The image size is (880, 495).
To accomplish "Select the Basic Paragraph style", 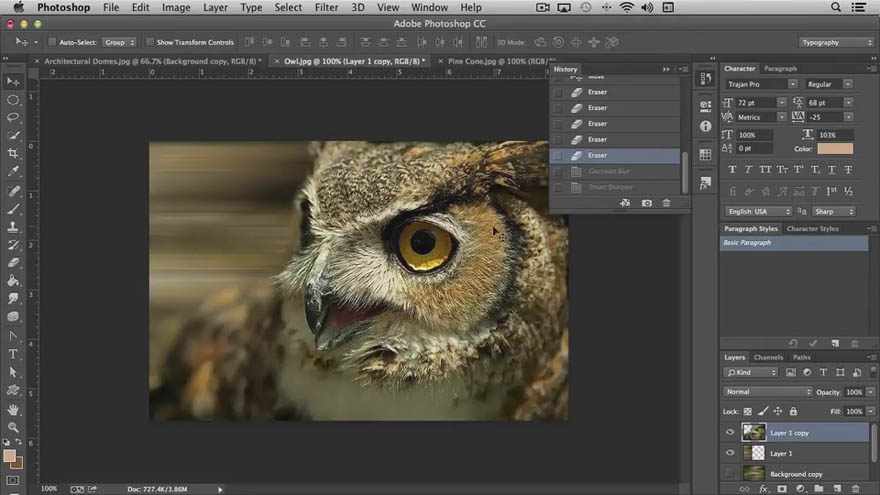I will click(x=794, y=243).
